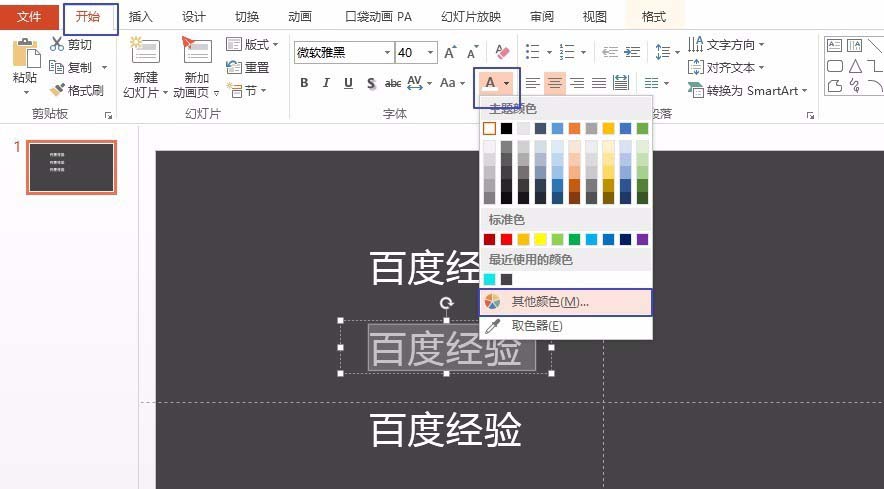Open the File 文件 tab

tap(29, 17)
